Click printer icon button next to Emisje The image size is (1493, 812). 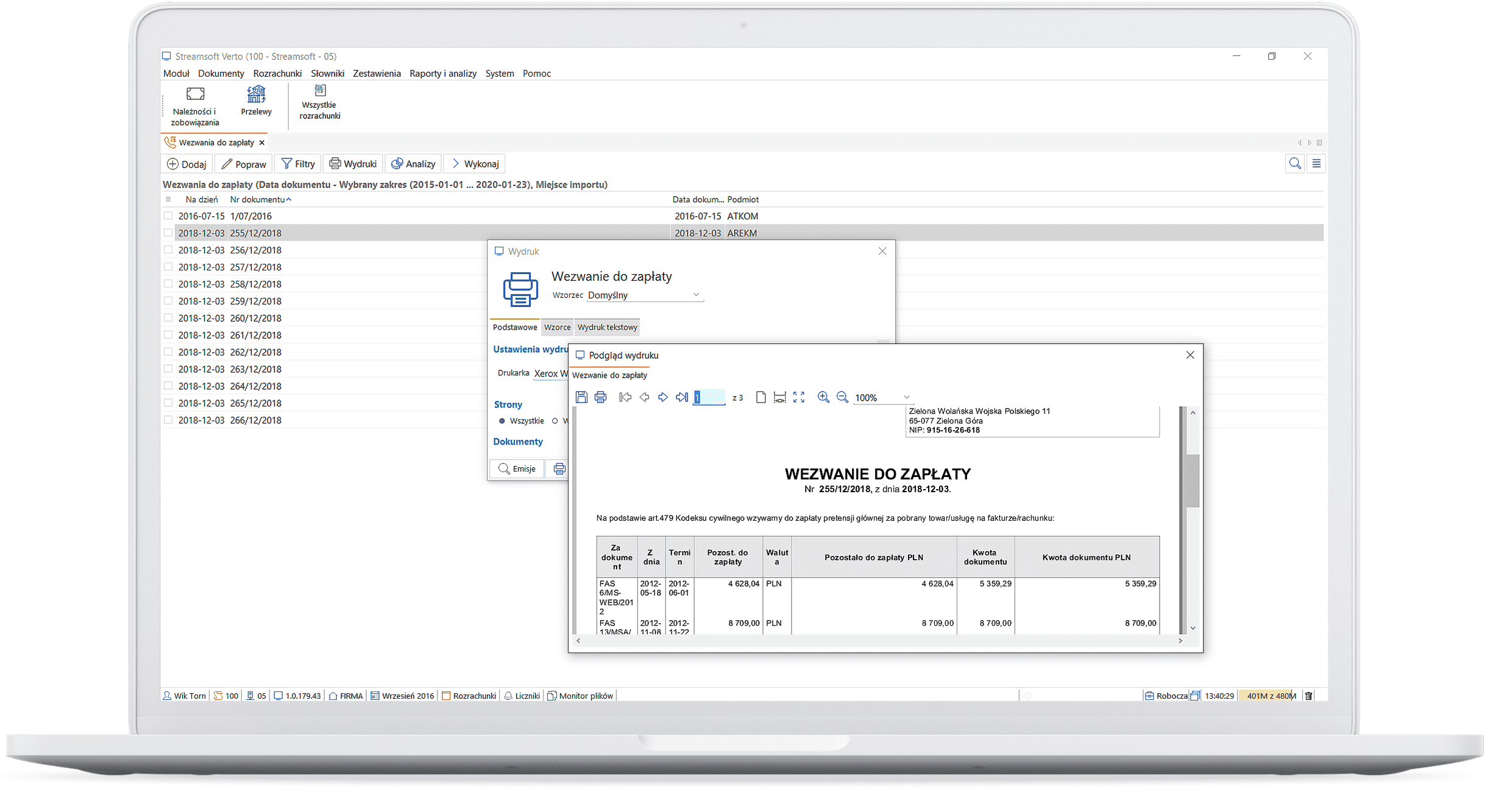[x=559, y=468]
